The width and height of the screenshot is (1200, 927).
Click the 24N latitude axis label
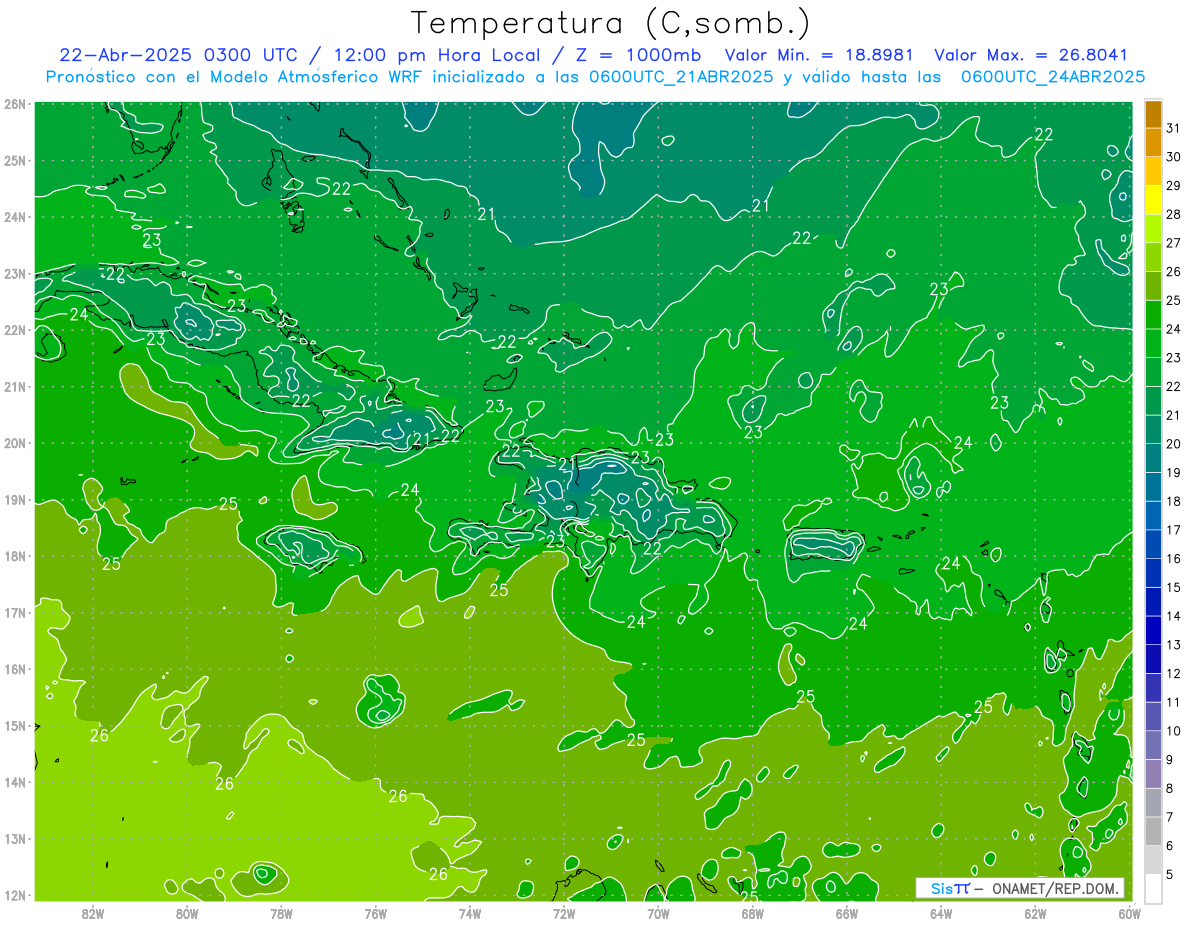[15, 217]
